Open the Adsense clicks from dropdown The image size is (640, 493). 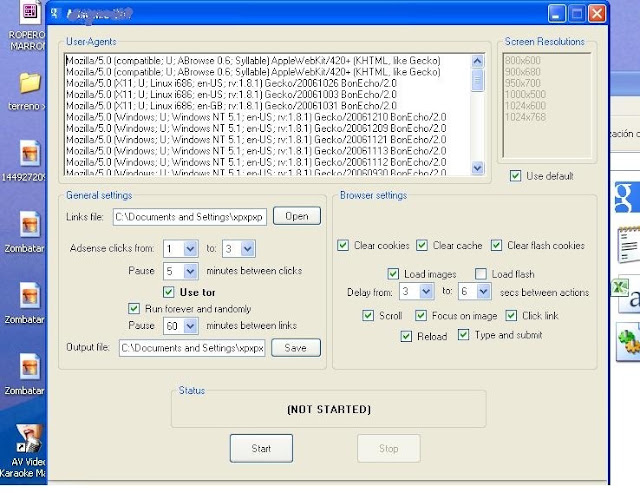coord(190,249)
